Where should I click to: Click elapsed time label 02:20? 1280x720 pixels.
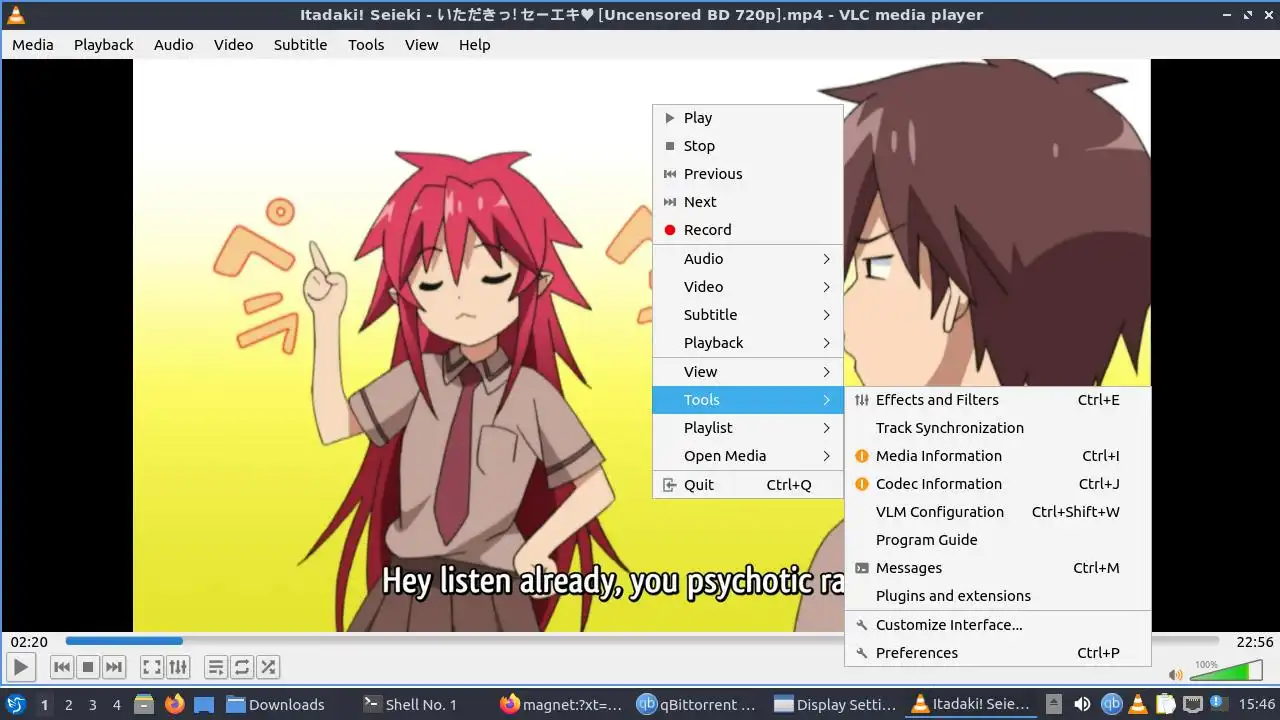pyautogui.click(x=29, y=642)
